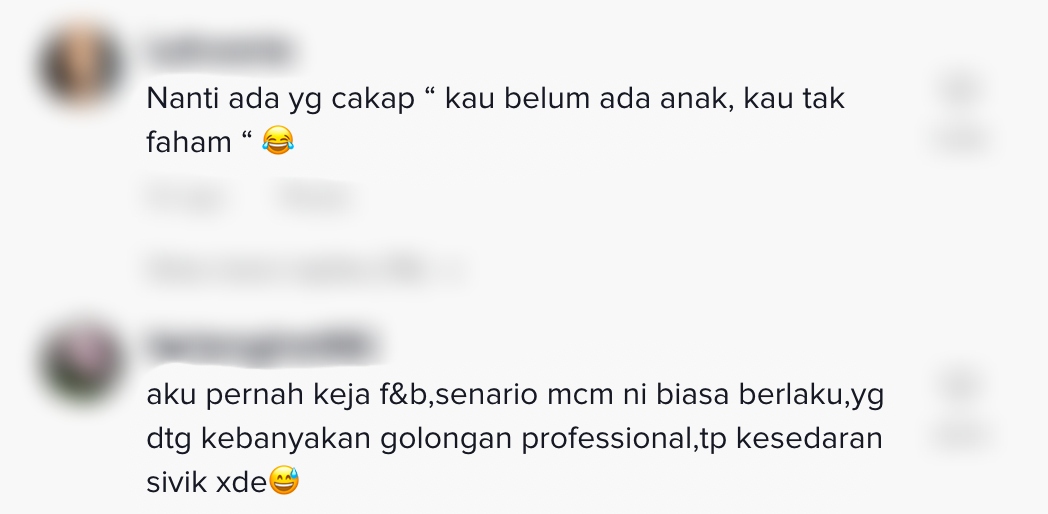Open the blurred username above "aku pernah keja f&b"
The height and width of the screenshot is (514, 1048).
point(261,346)
